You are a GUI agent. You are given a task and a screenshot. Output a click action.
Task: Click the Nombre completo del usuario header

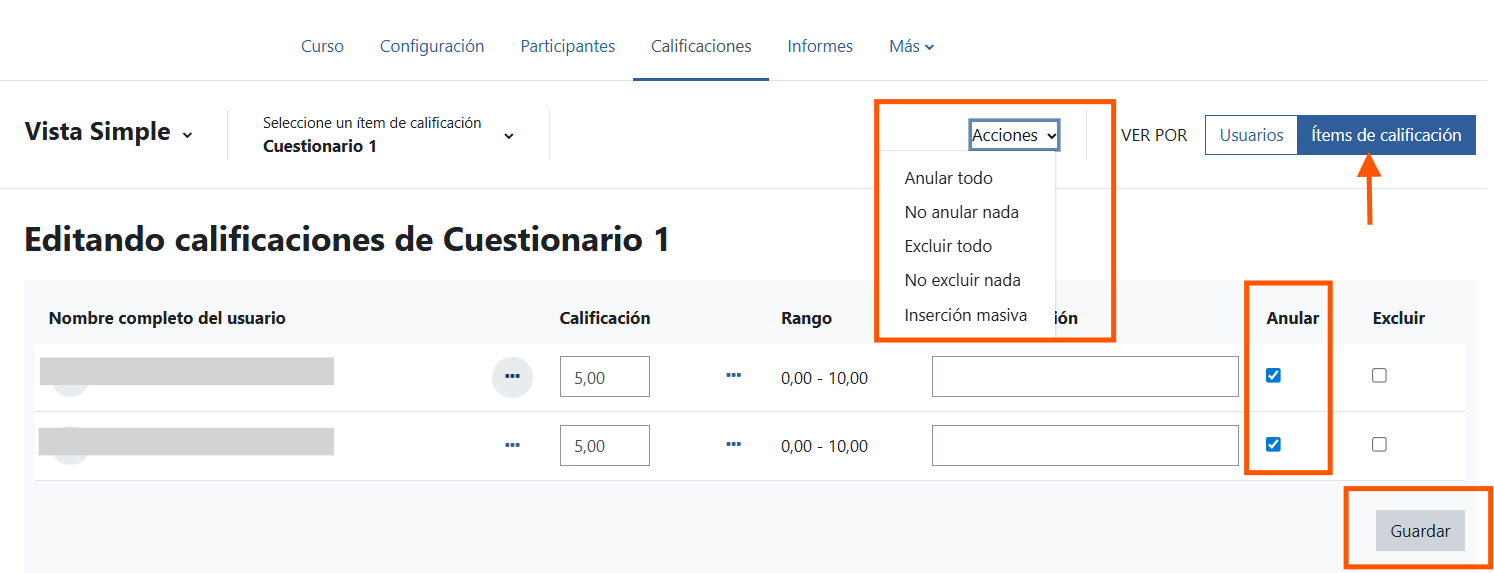pyautogui.click(x=167, y=318)
